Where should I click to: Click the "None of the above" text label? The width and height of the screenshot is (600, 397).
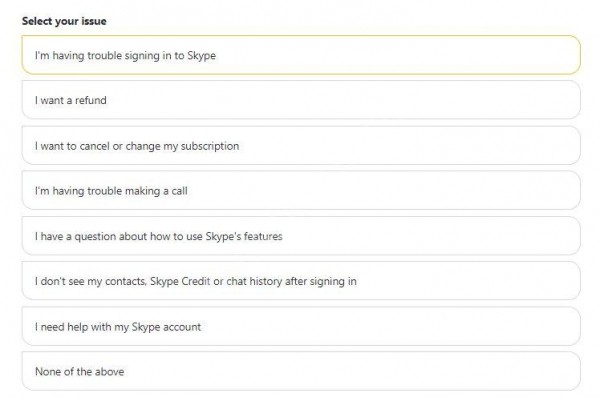pyautogui.click(x=80, y=372)
